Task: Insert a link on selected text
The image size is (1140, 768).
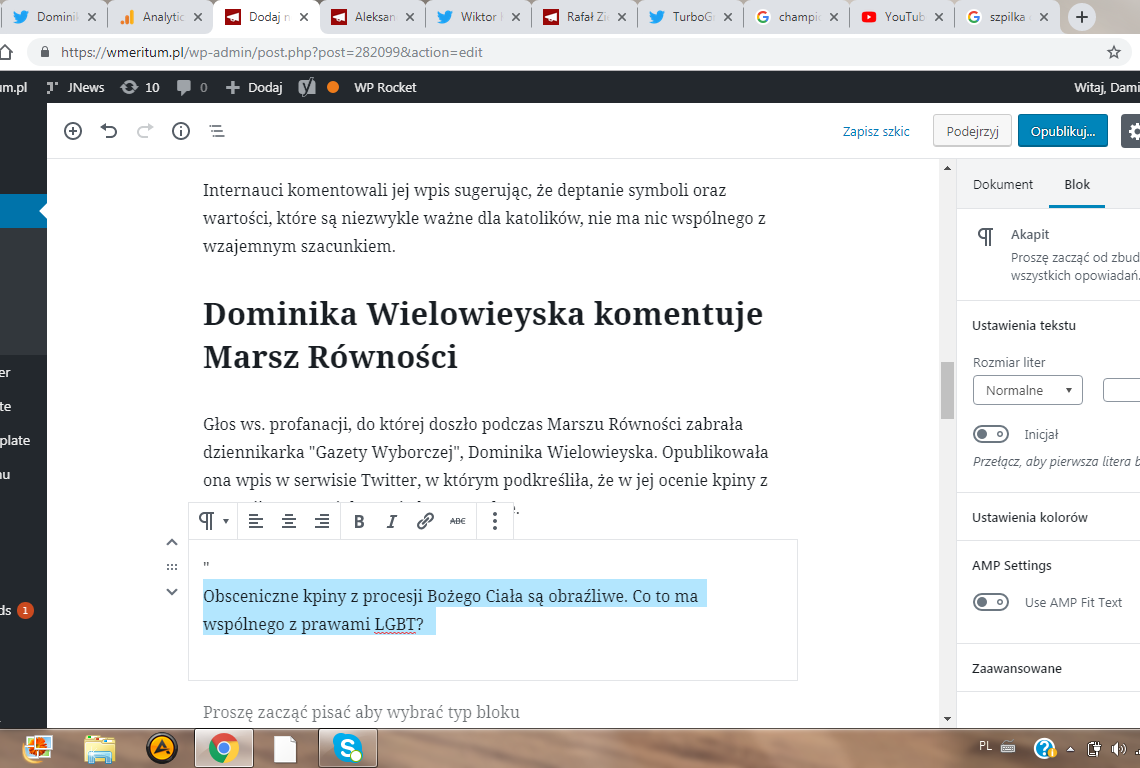Action: point(425,521)
